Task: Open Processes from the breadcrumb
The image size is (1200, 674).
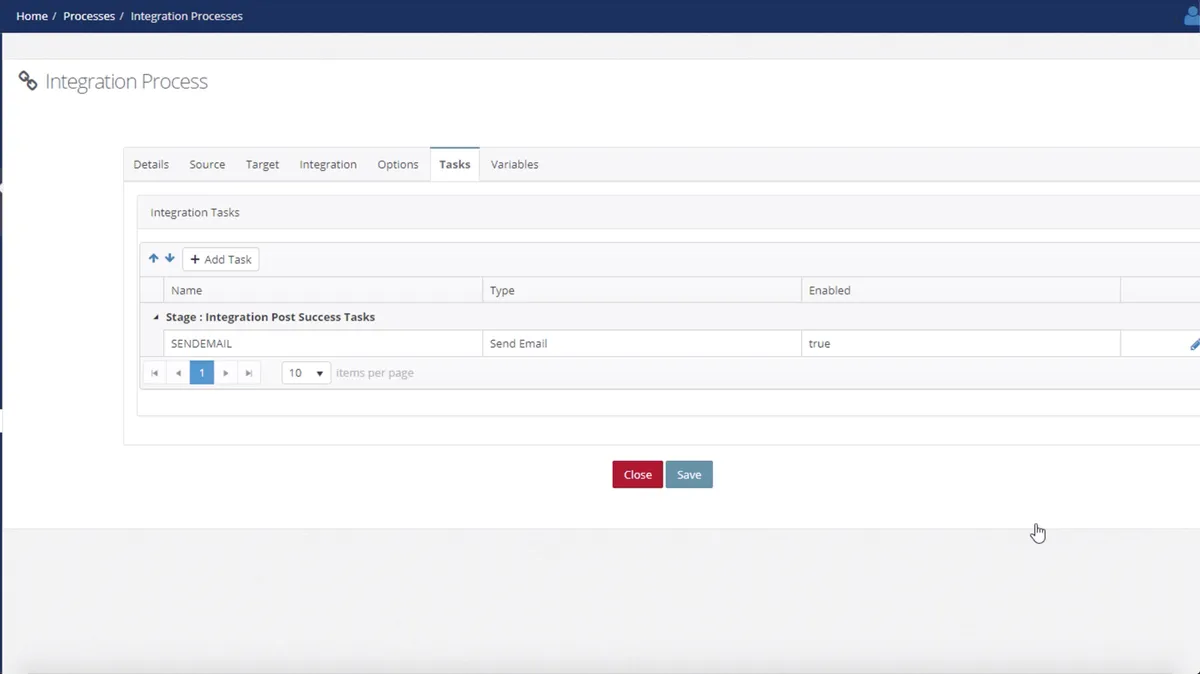Action: 89,16
